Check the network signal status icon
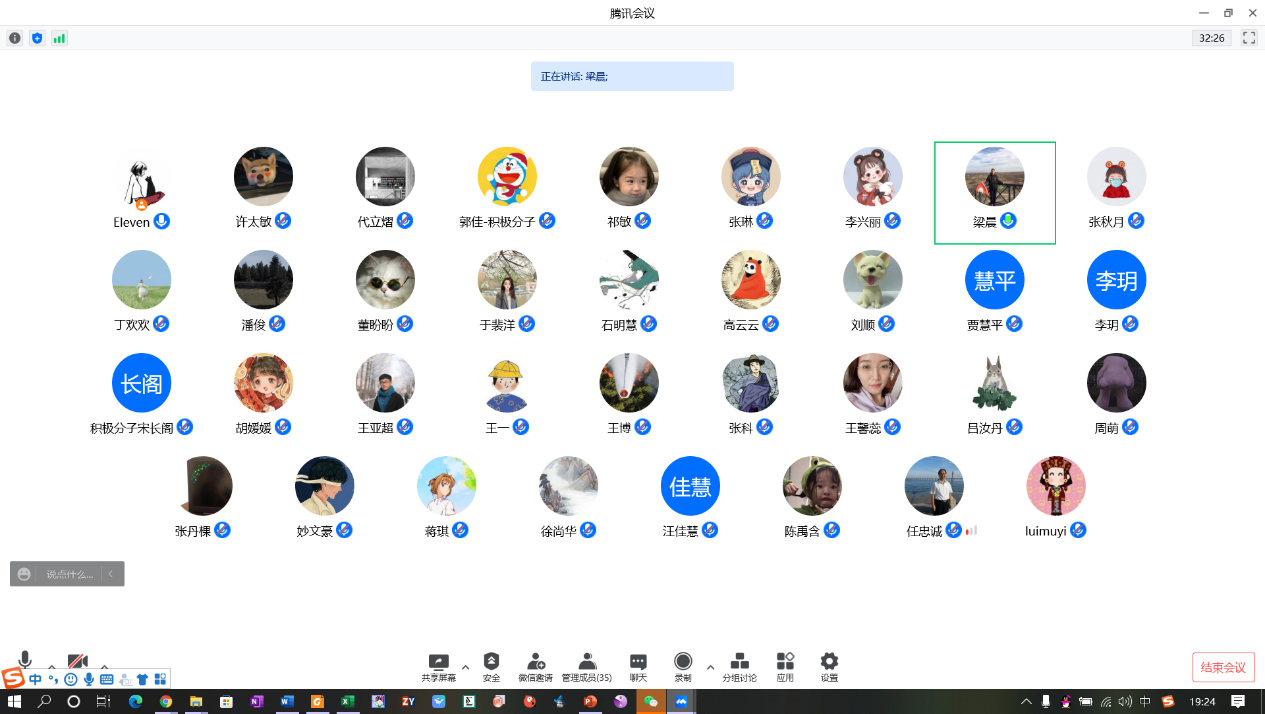This screenshot has height=714, width=1265. tap(59, 38)
